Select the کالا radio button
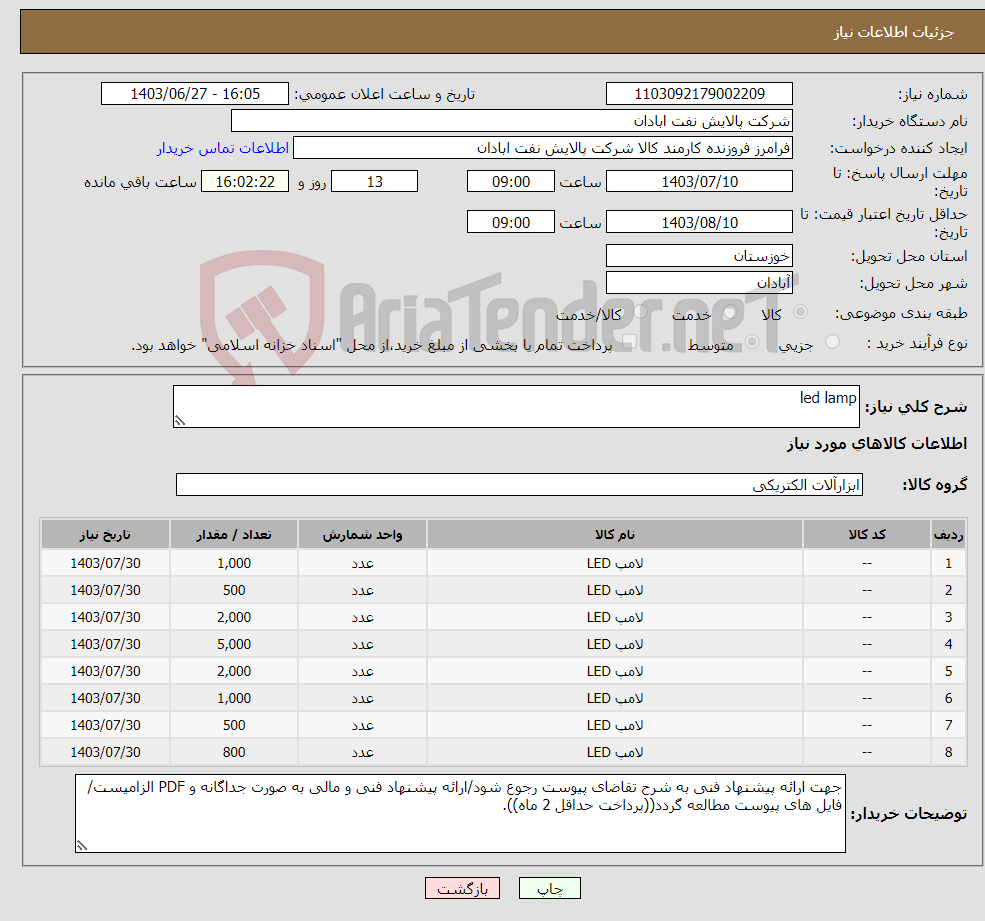 click(801, 312)
